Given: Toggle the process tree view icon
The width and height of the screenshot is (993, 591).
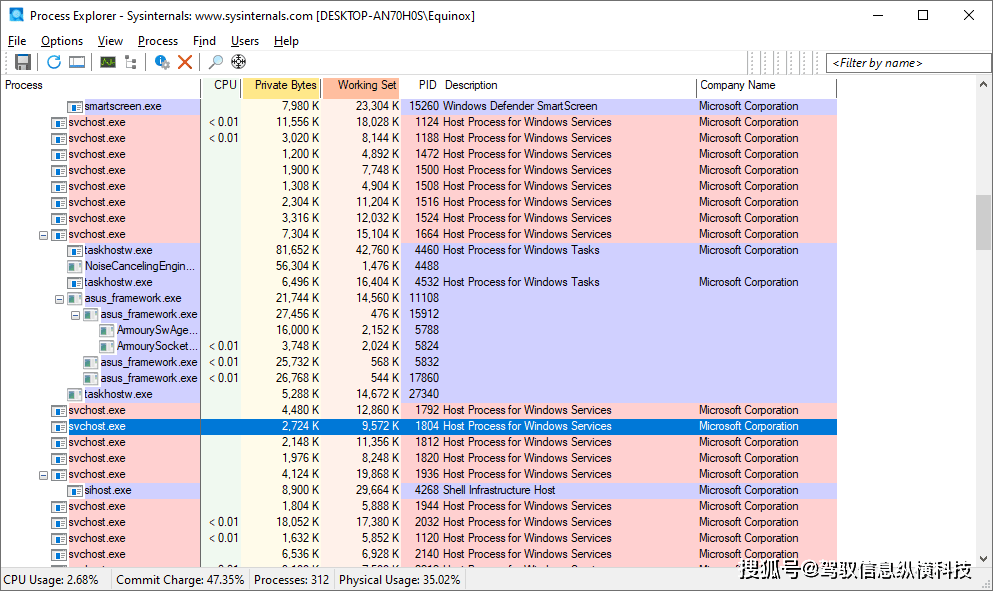Looking at the screenshot, I should [x=131, y=62].
